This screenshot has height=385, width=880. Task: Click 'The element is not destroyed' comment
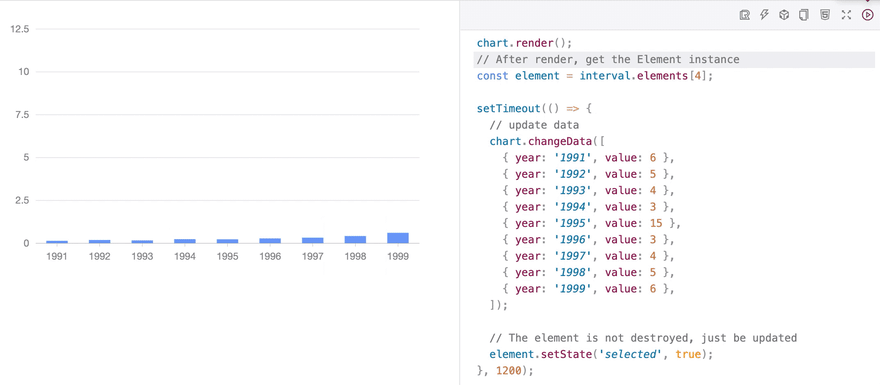click(x=643, y=338)
